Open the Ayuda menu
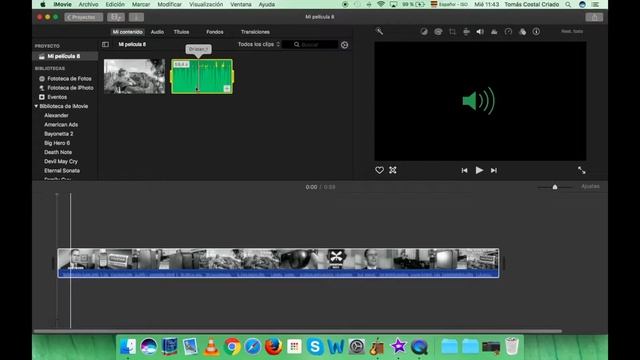 pyautogui.click(x=267, y=4)
